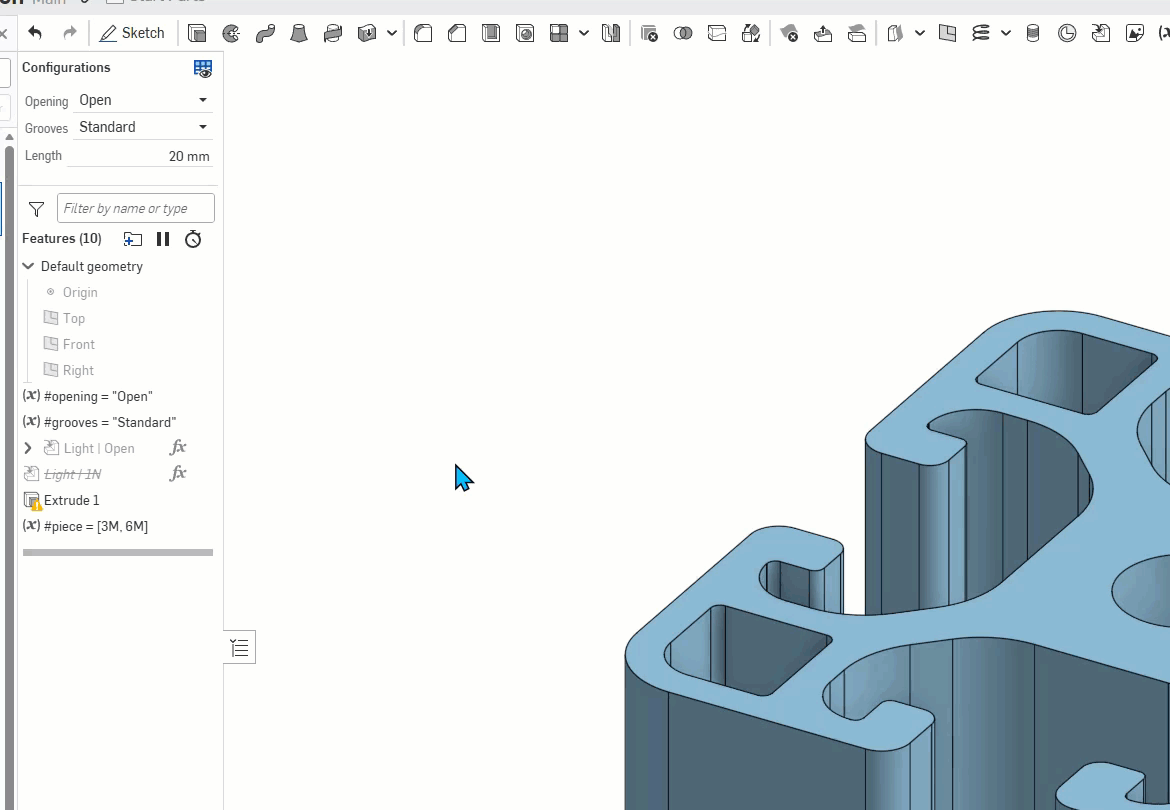Select the Mirror tool
The width and height of the screenshot is (1170, 810).
click(x=611, y=33)
